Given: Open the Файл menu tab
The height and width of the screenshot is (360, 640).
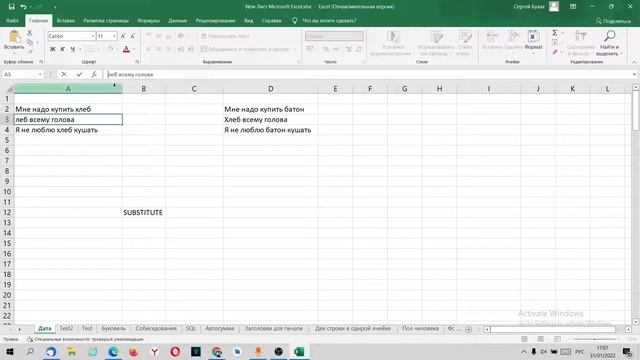Looking at the screenshot, I should click(12, 20).
